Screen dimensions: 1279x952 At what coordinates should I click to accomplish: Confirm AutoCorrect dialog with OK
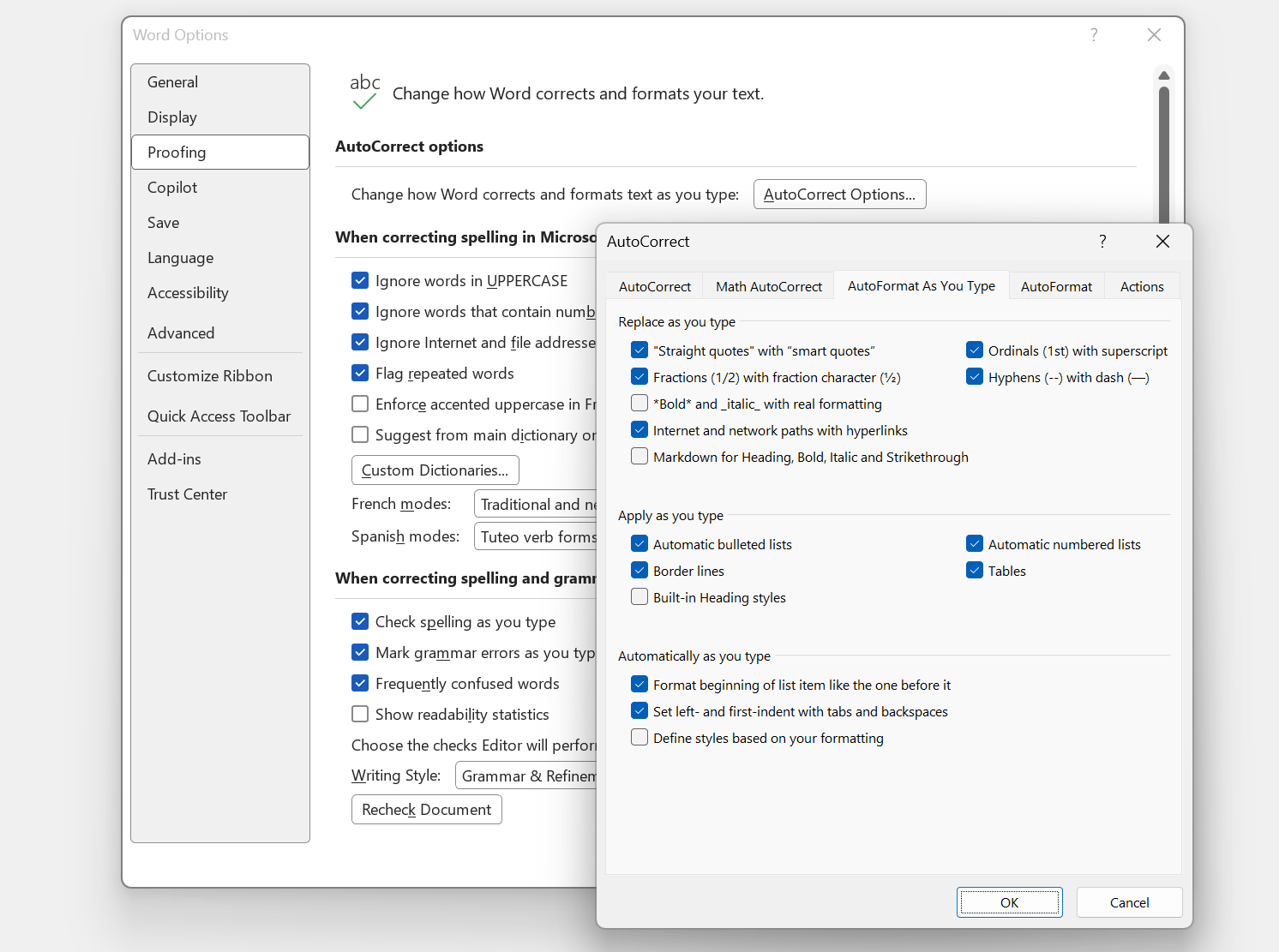(x=1010, y=902)
